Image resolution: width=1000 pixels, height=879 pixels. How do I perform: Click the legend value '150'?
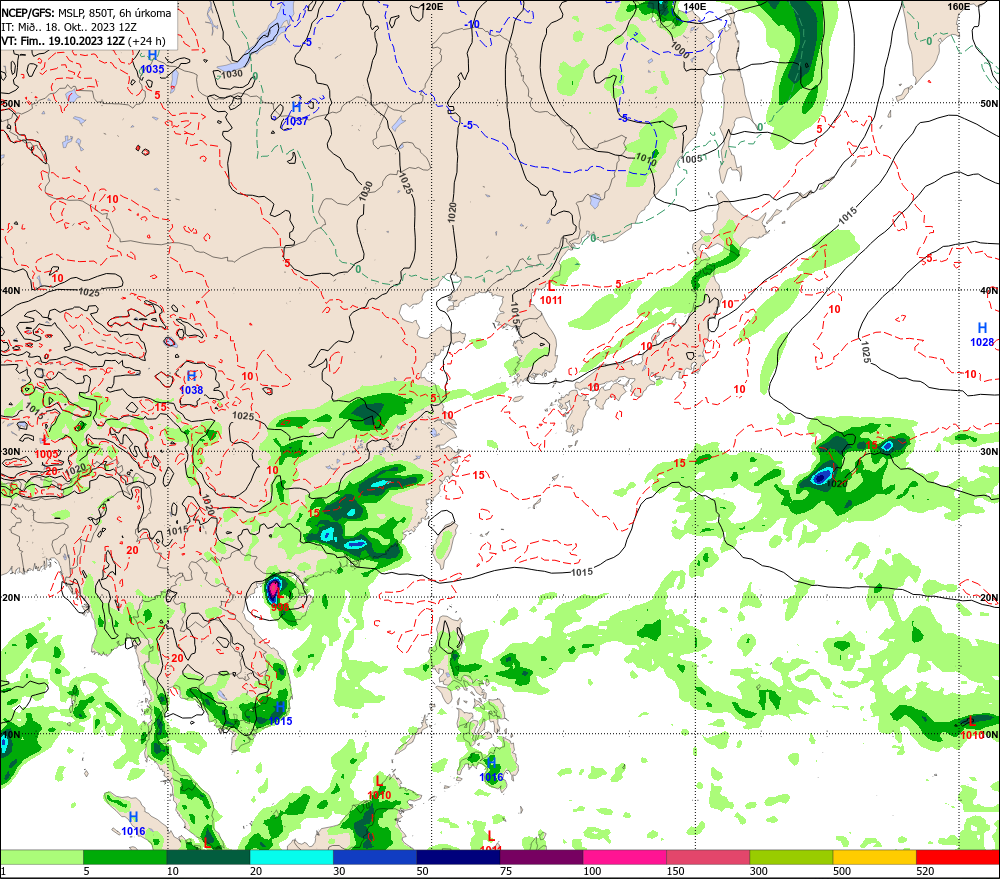(675, 871)
